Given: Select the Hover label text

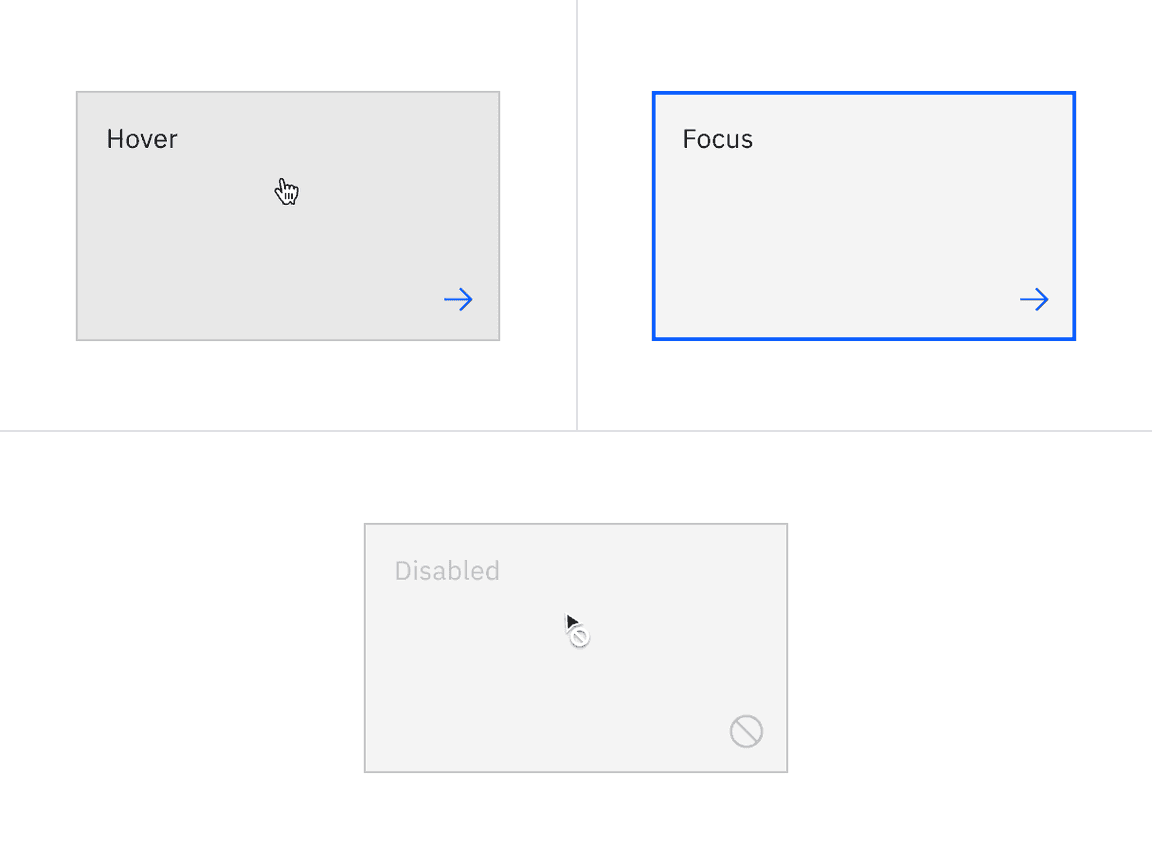Looking at the screenshot, I should coord(141,139).
